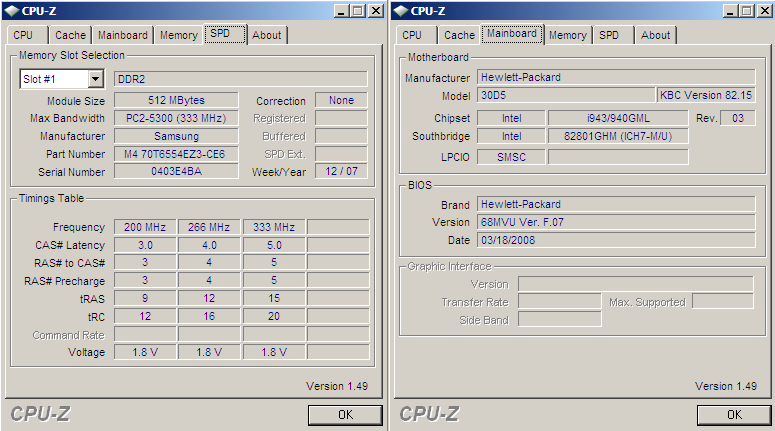
Task: Click CPU-Z app icon in left title bar
Action: coord(12,11)
